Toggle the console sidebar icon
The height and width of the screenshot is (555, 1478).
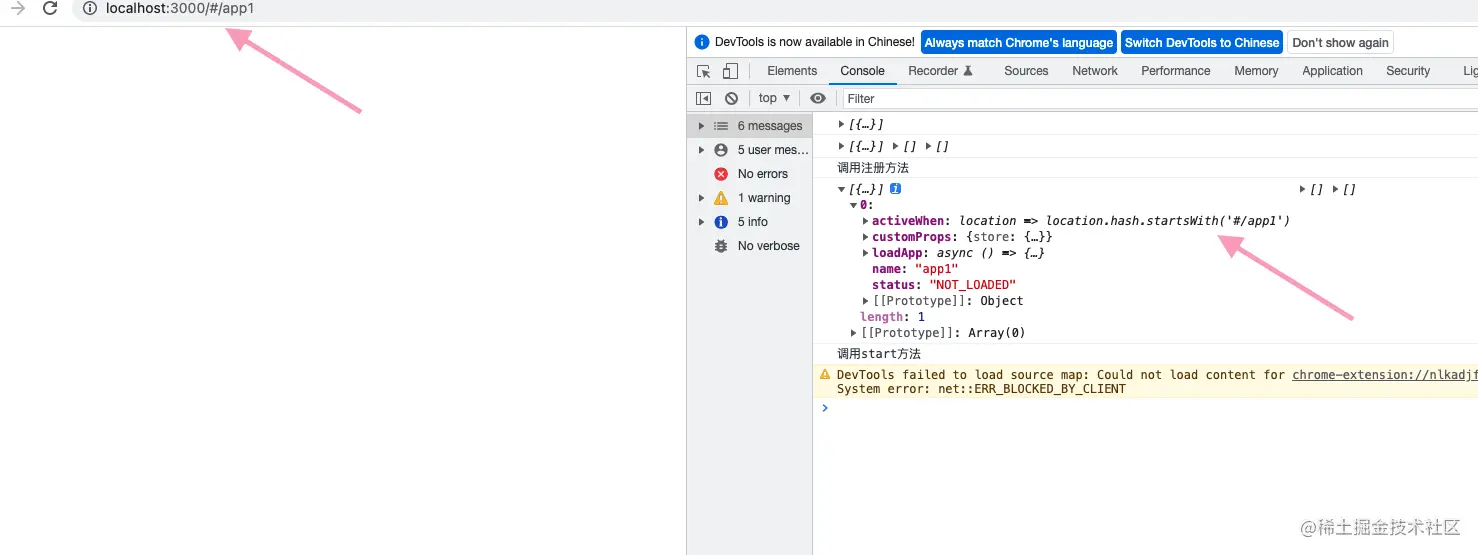pos(704,98)
